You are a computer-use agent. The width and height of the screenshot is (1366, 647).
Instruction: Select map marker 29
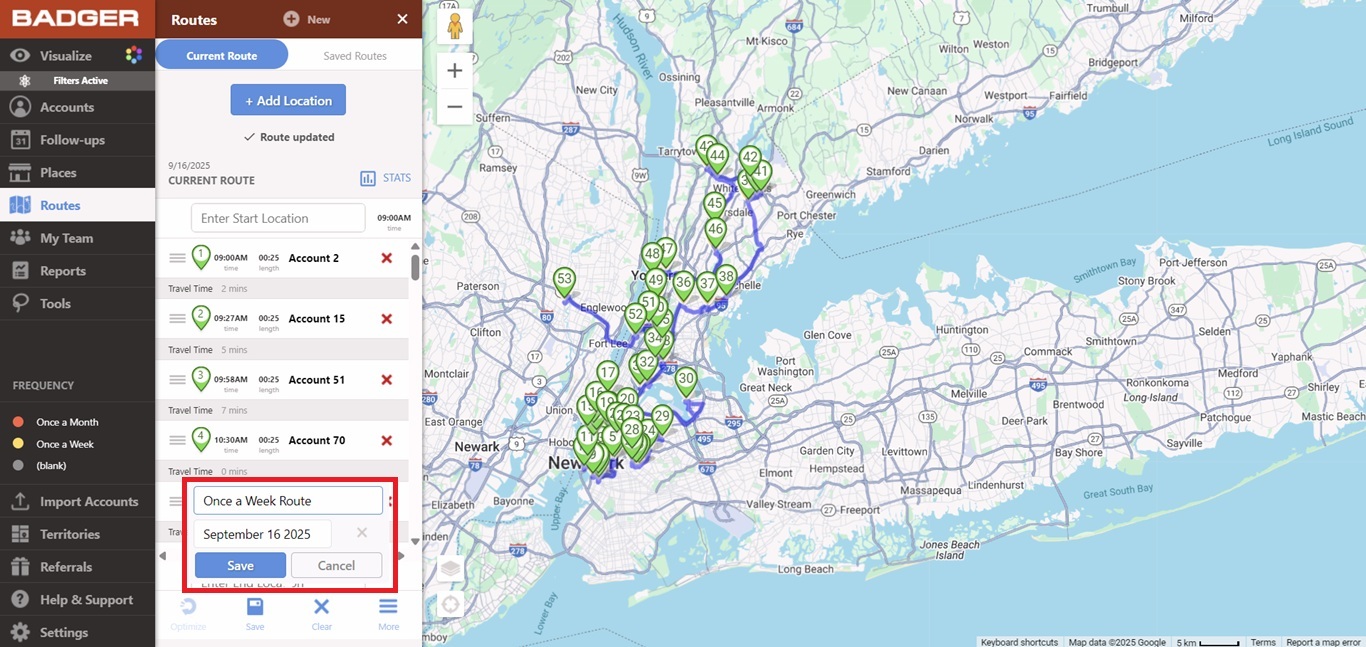pyautogui.click(x=662, y=418)
